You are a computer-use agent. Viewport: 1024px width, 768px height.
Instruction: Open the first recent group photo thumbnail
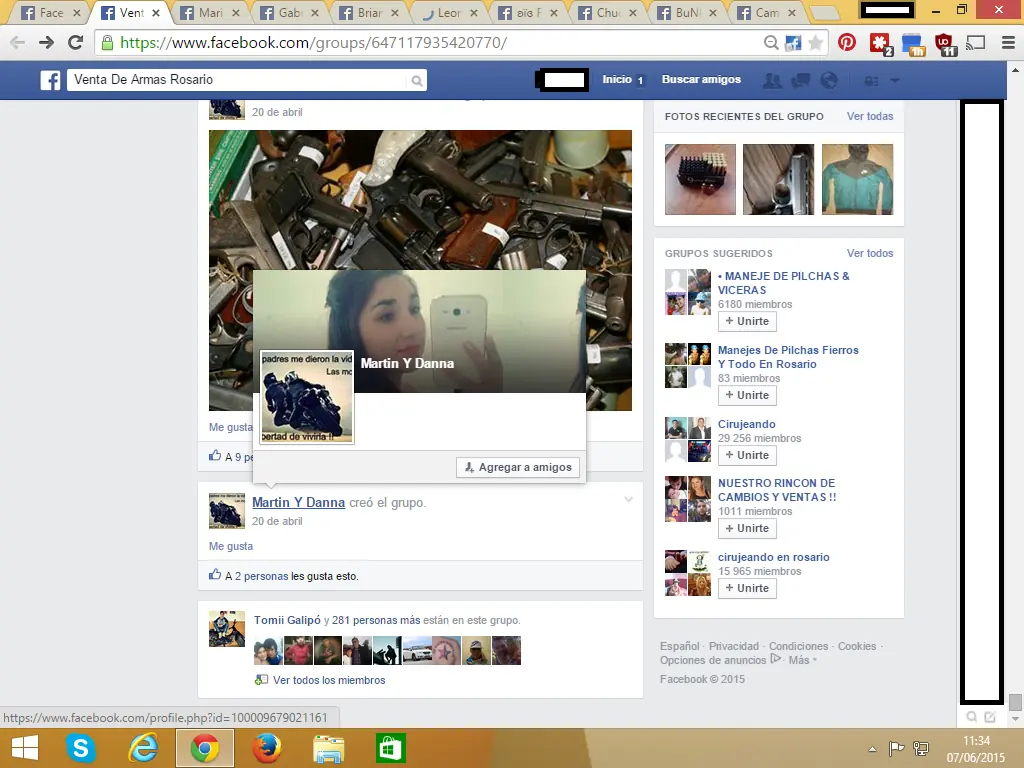(699, 179)
